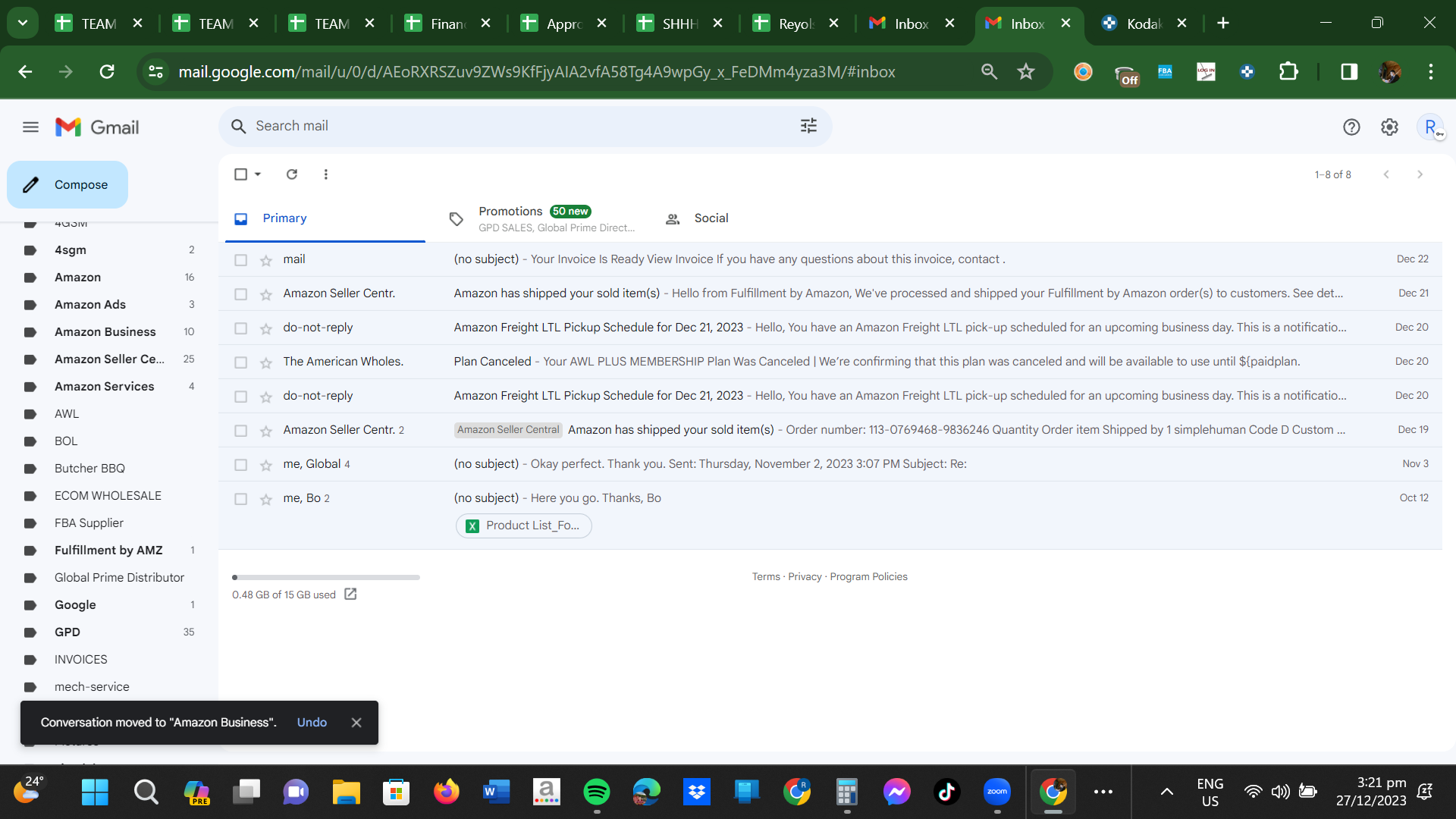Open search options filter icon
This screenshot has height=819, width=1456.
808,126
